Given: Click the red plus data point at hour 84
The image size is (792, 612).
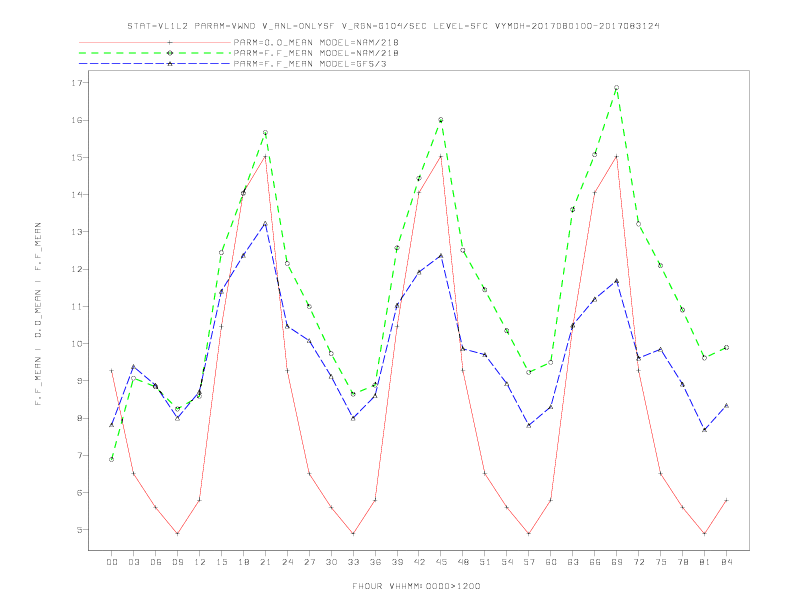Looking at the screenshot, I should point(726,500).
